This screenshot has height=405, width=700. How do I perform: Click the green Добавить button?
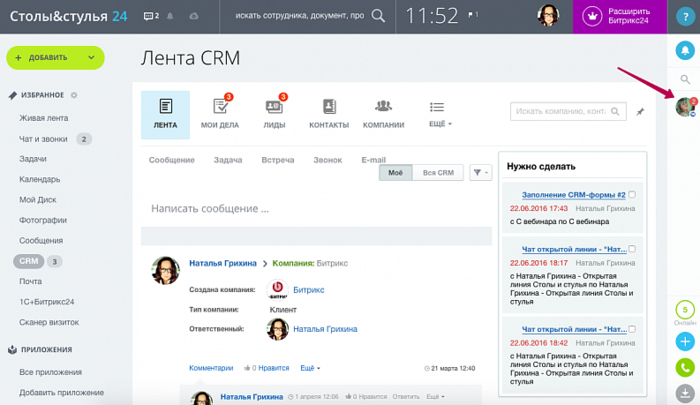pos(55,58)
